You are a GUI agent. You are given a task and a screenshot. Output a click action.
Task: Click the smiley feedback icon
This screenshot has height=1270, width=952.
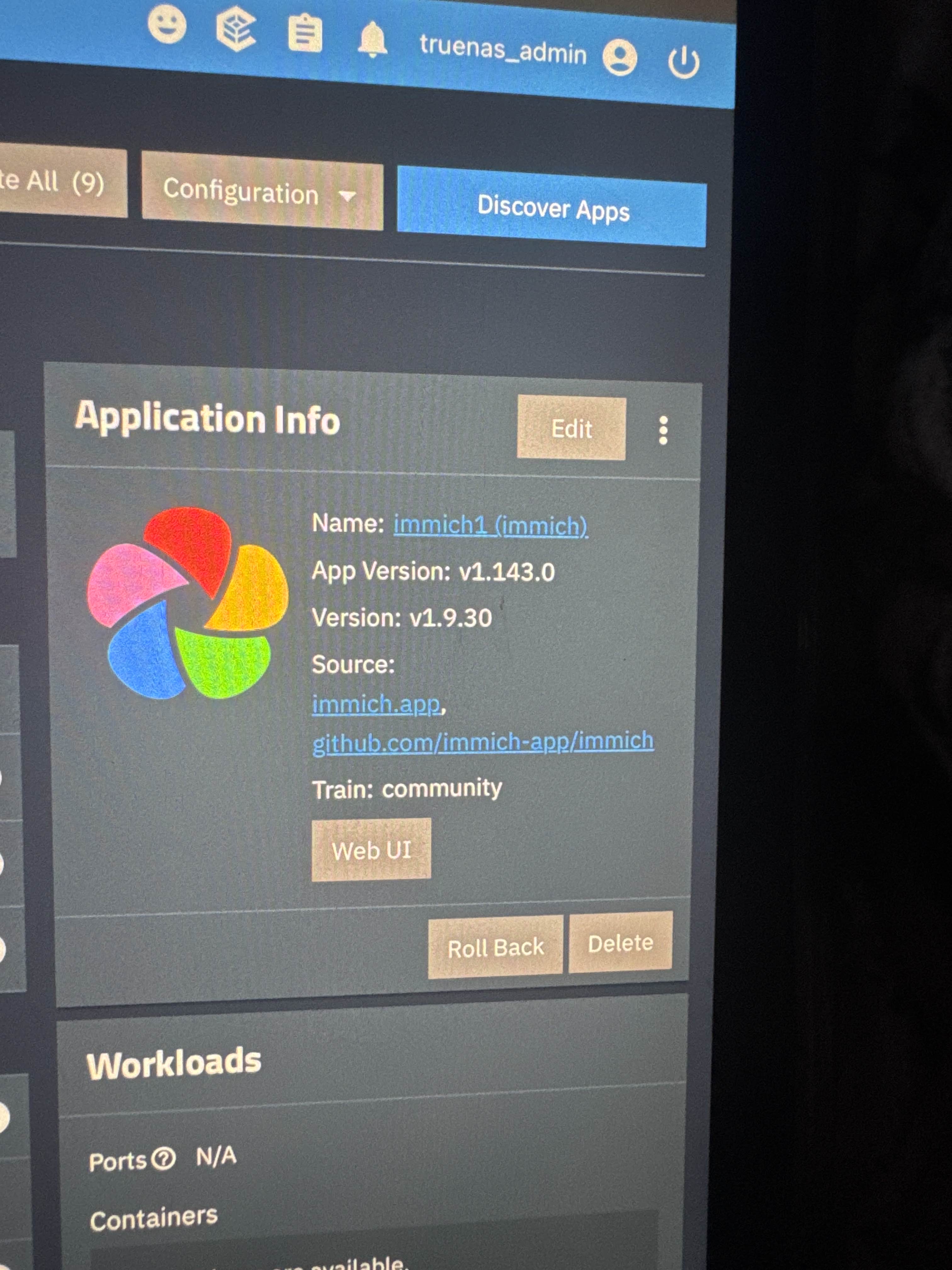tap(167, 24)
